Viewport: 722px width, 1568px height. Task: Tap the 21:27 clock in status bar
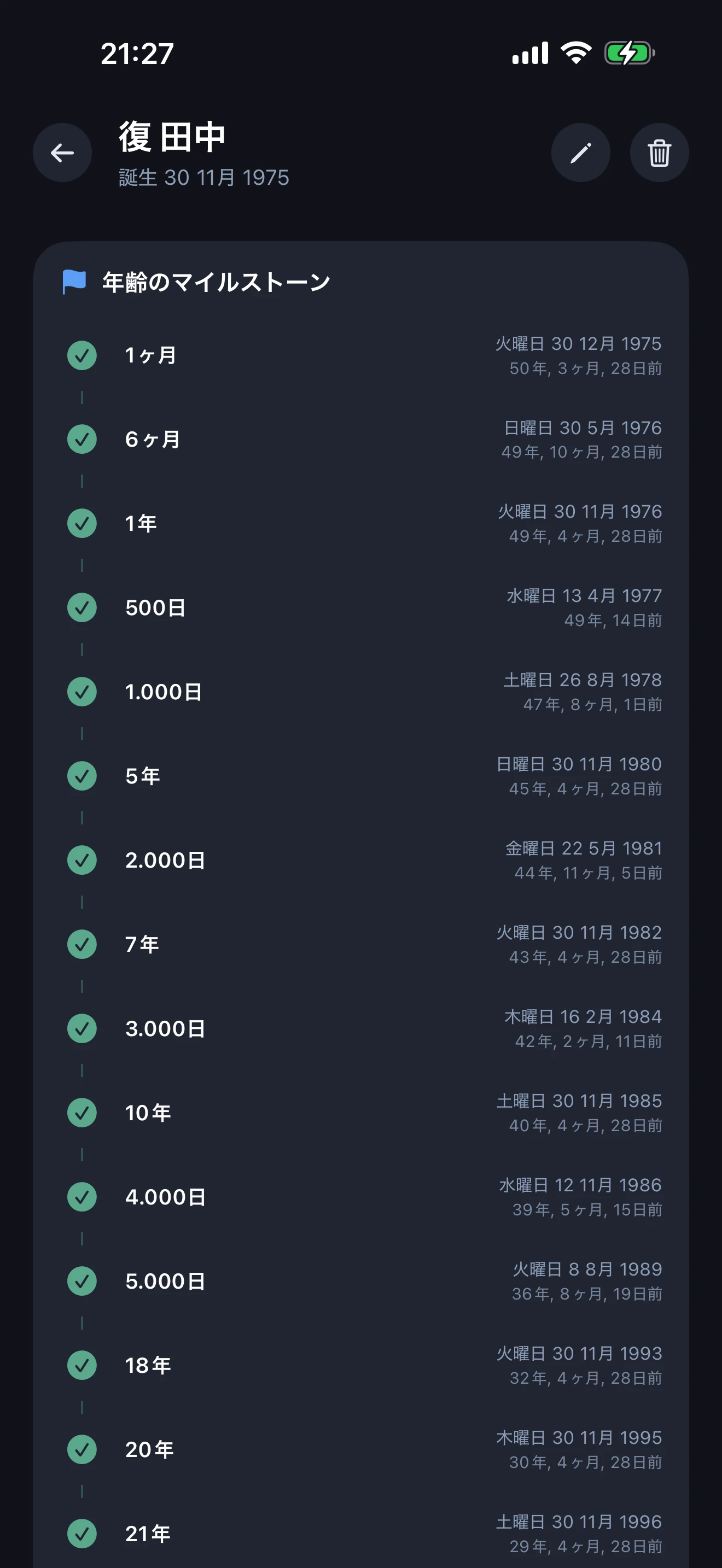[x=137, y=54]
